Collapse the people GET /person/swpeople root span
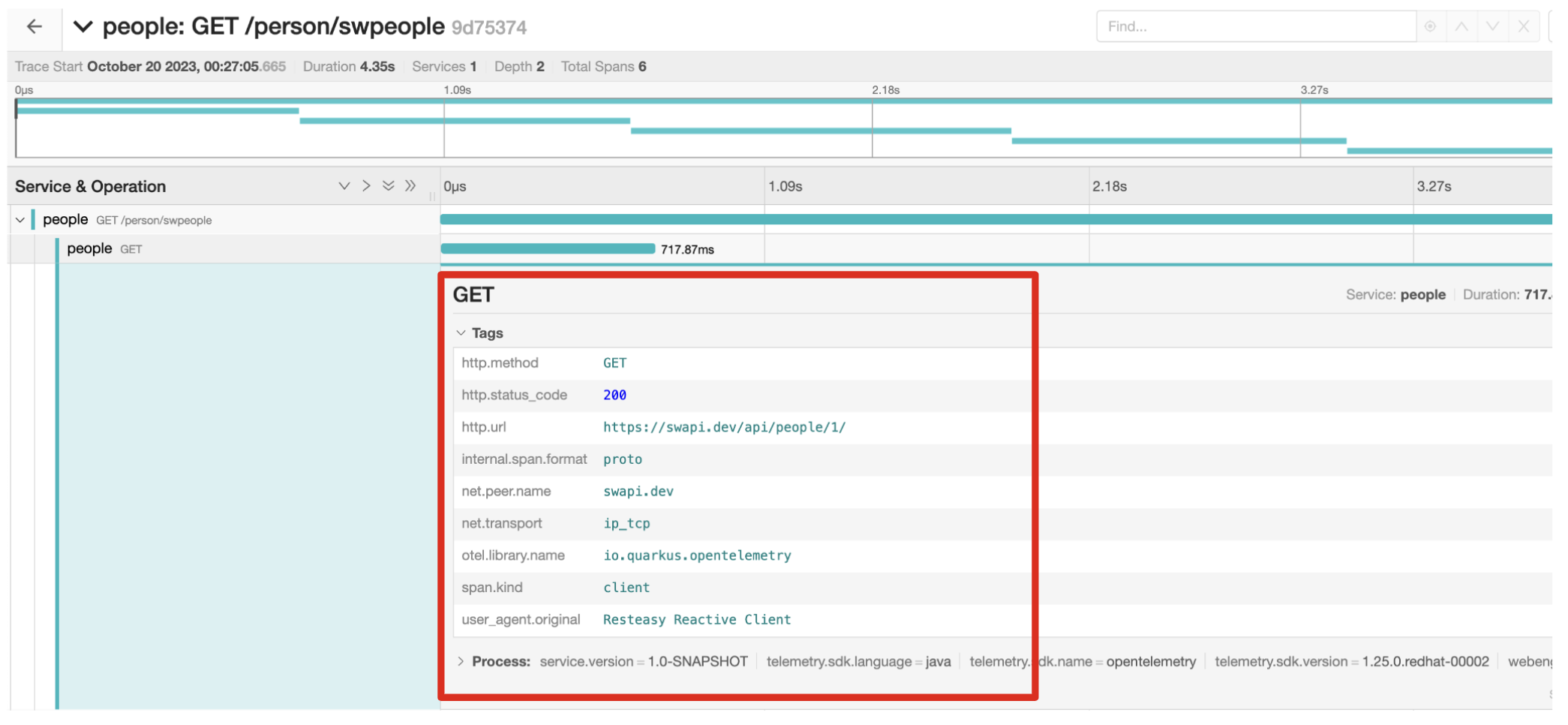The height and width of the screenshot is (725, 1568). pos(20,220)
